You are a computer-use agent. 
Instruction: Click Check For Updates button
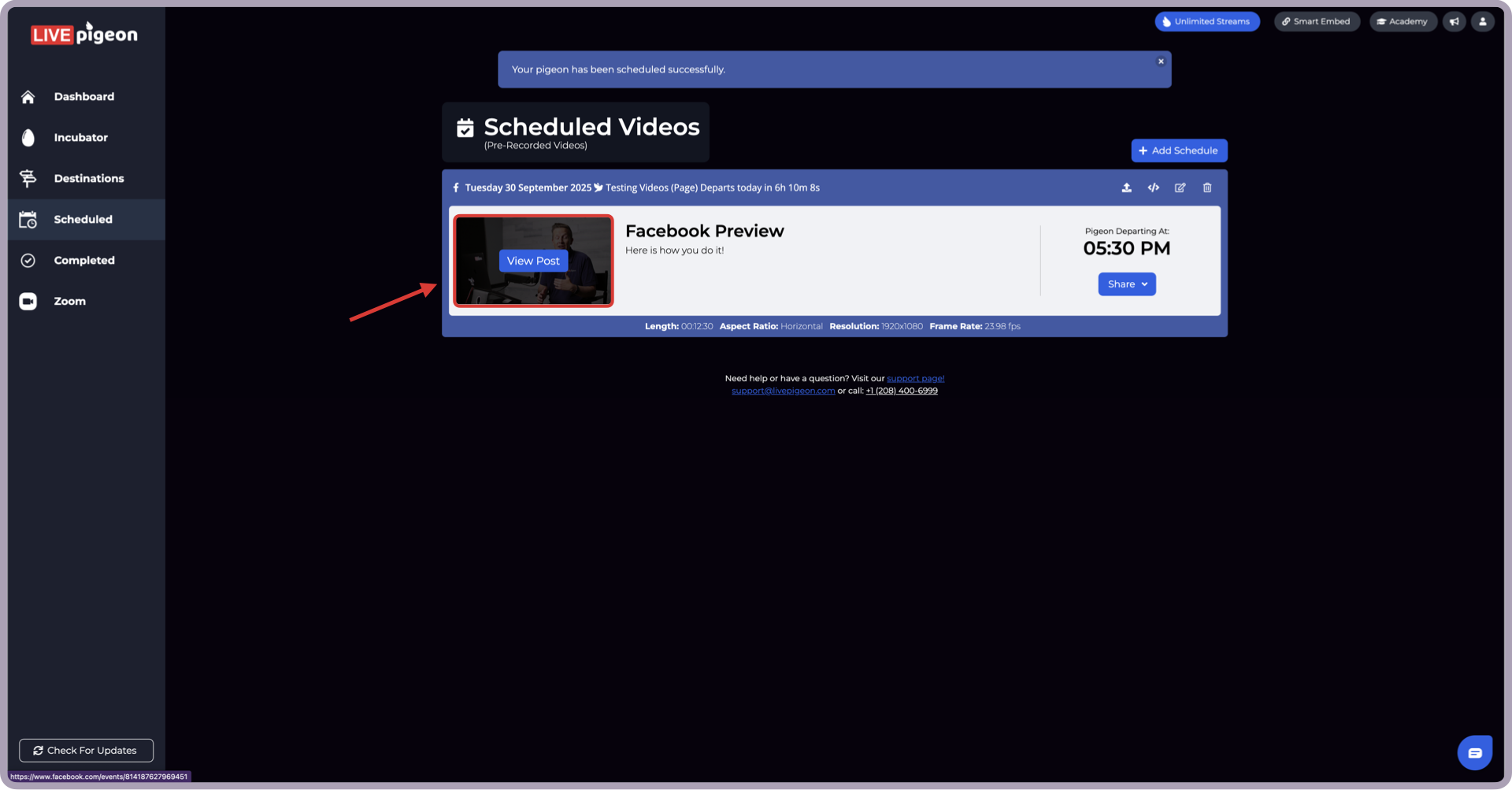click(87, 751)
